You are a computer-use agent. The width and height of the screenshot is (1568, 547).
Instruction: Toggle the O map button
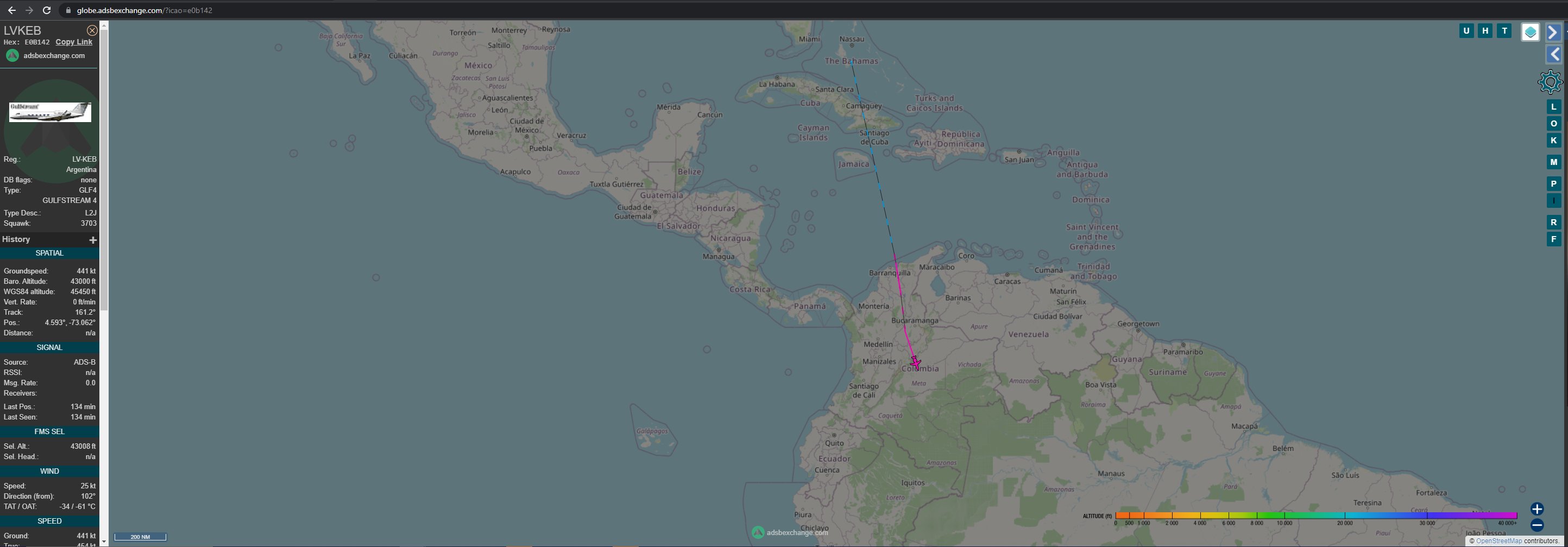(1553, 124)
